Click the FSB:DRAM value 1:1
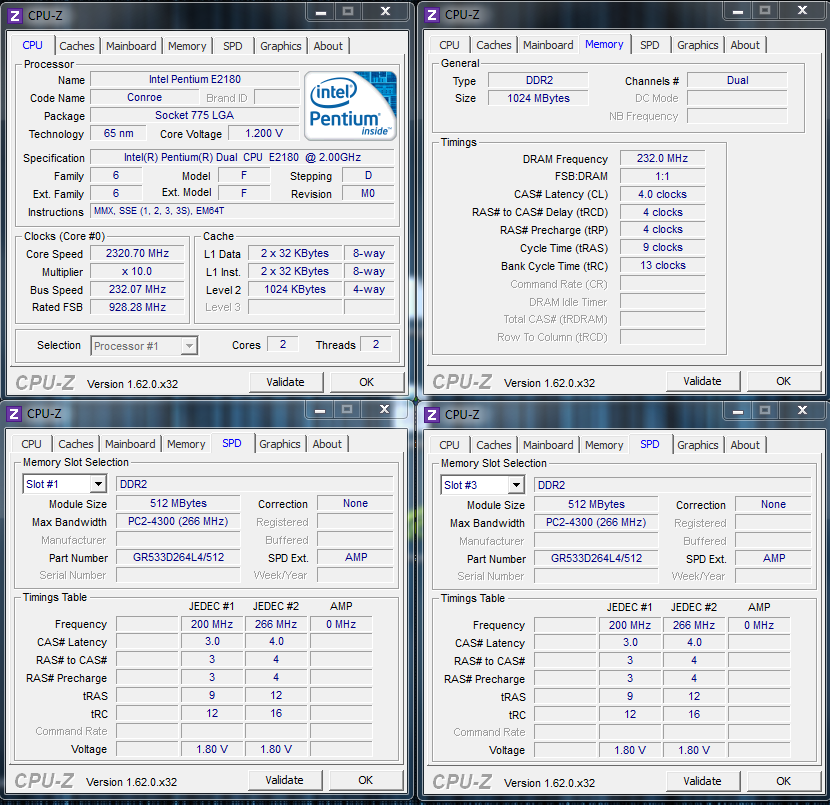This screenshot has width=830, height=805. tap(662, 176)
